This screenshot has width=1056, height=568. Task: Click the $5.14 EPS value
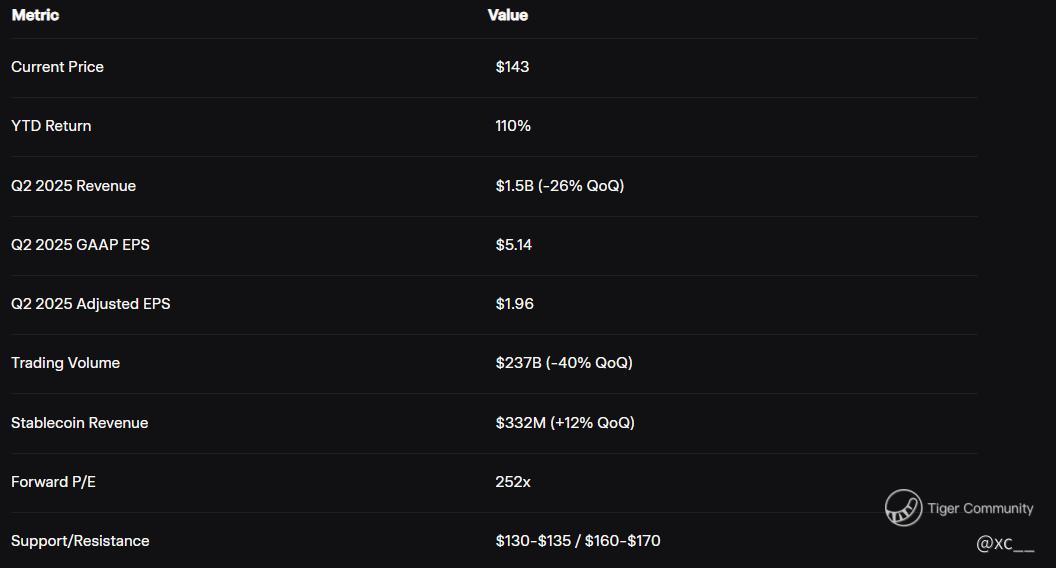pyautogui.click(x=513, y=245)
